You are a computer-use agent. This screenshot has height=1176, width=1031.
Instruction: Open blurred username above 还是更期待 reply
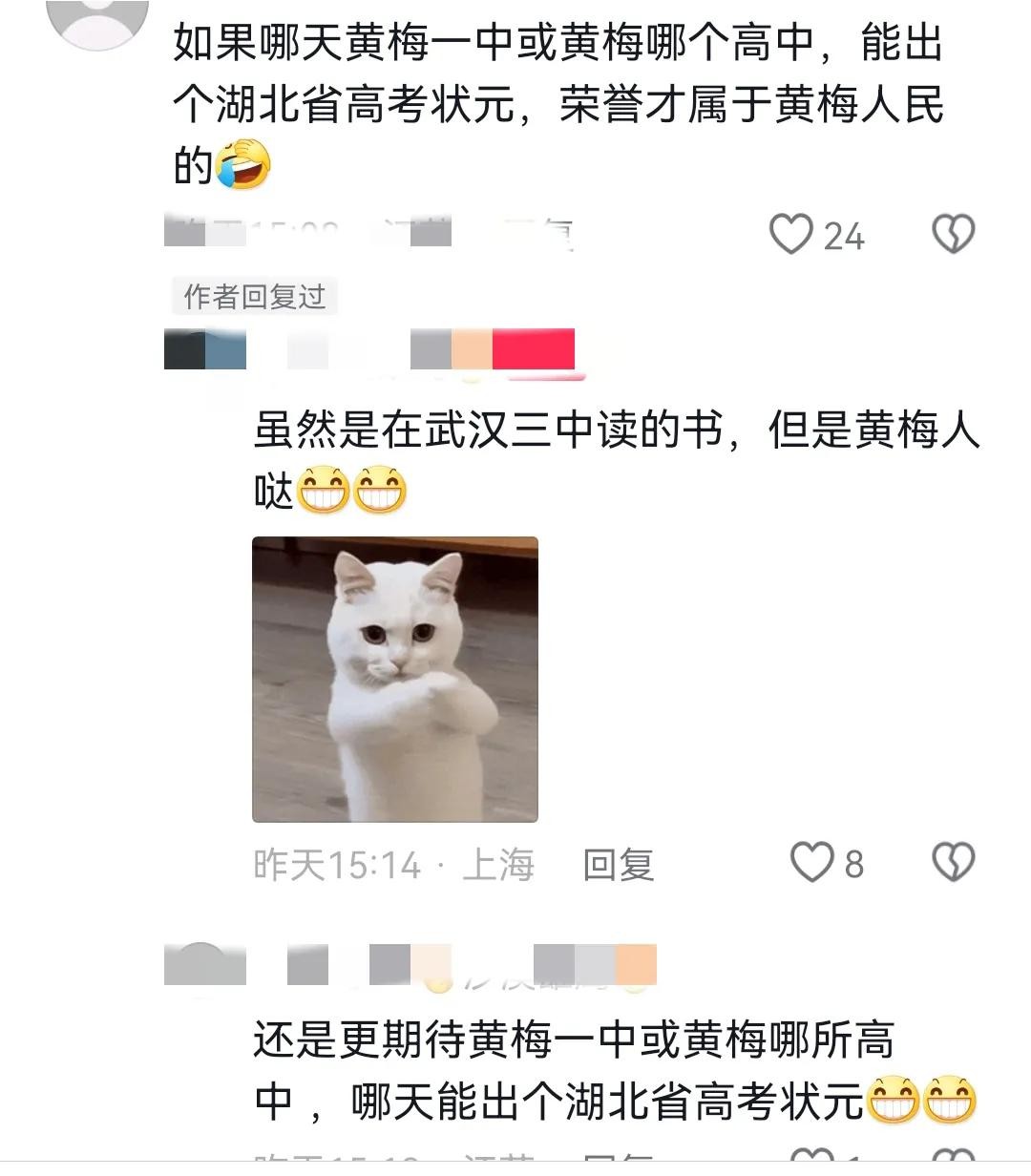pos(472,964)
